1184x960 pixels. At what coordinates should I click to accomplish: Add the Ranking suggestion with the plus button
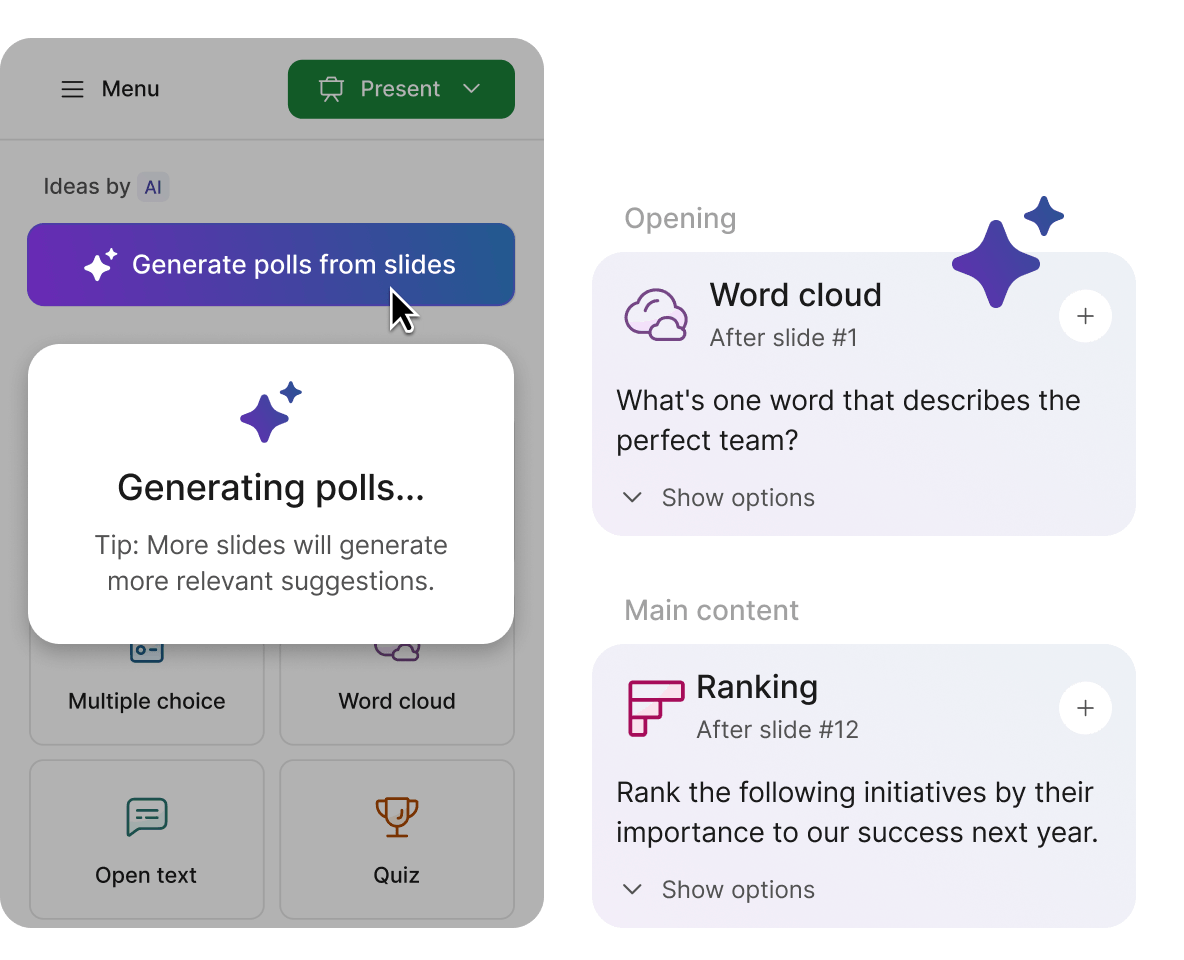pyautogui.click(x=1085, y=708)
